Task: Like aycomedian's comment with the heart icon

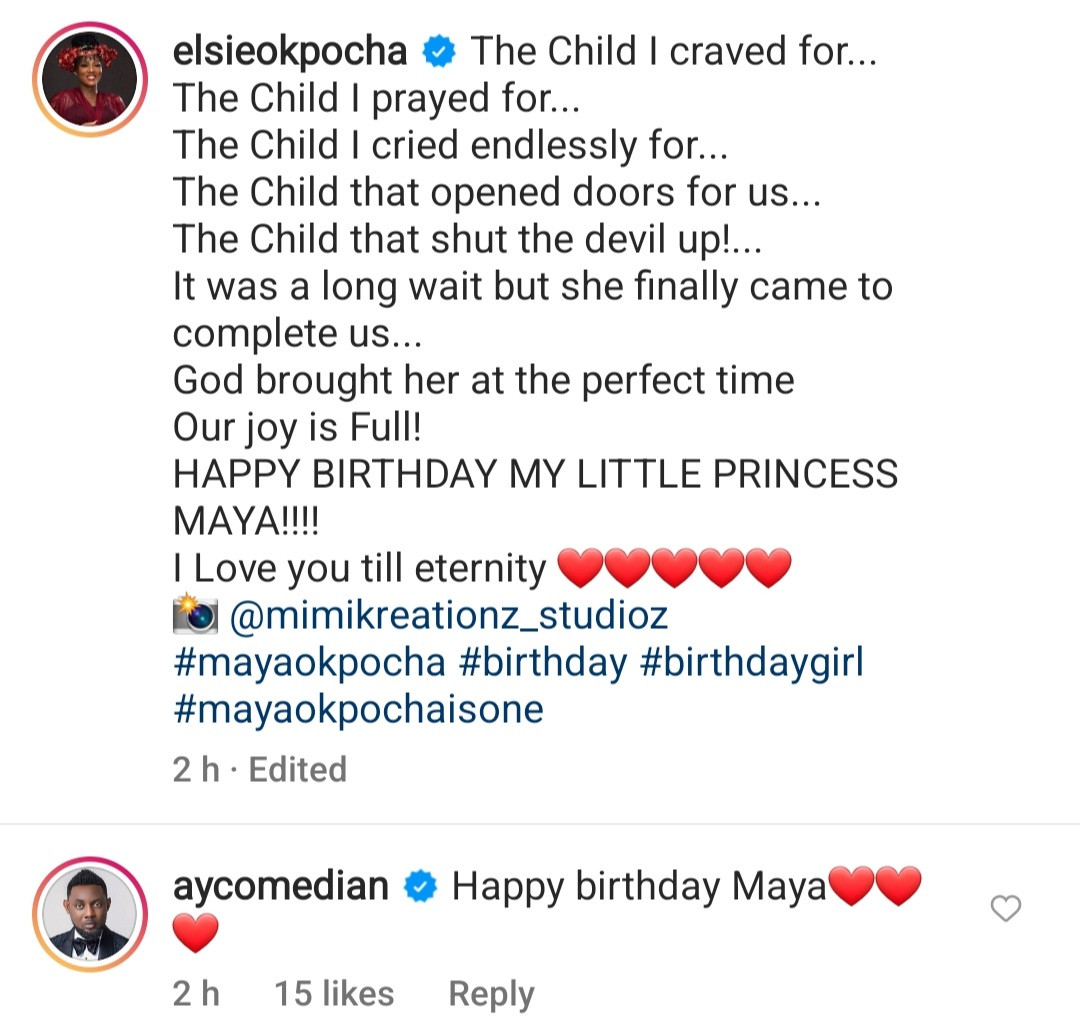Action: point(1004,908)
